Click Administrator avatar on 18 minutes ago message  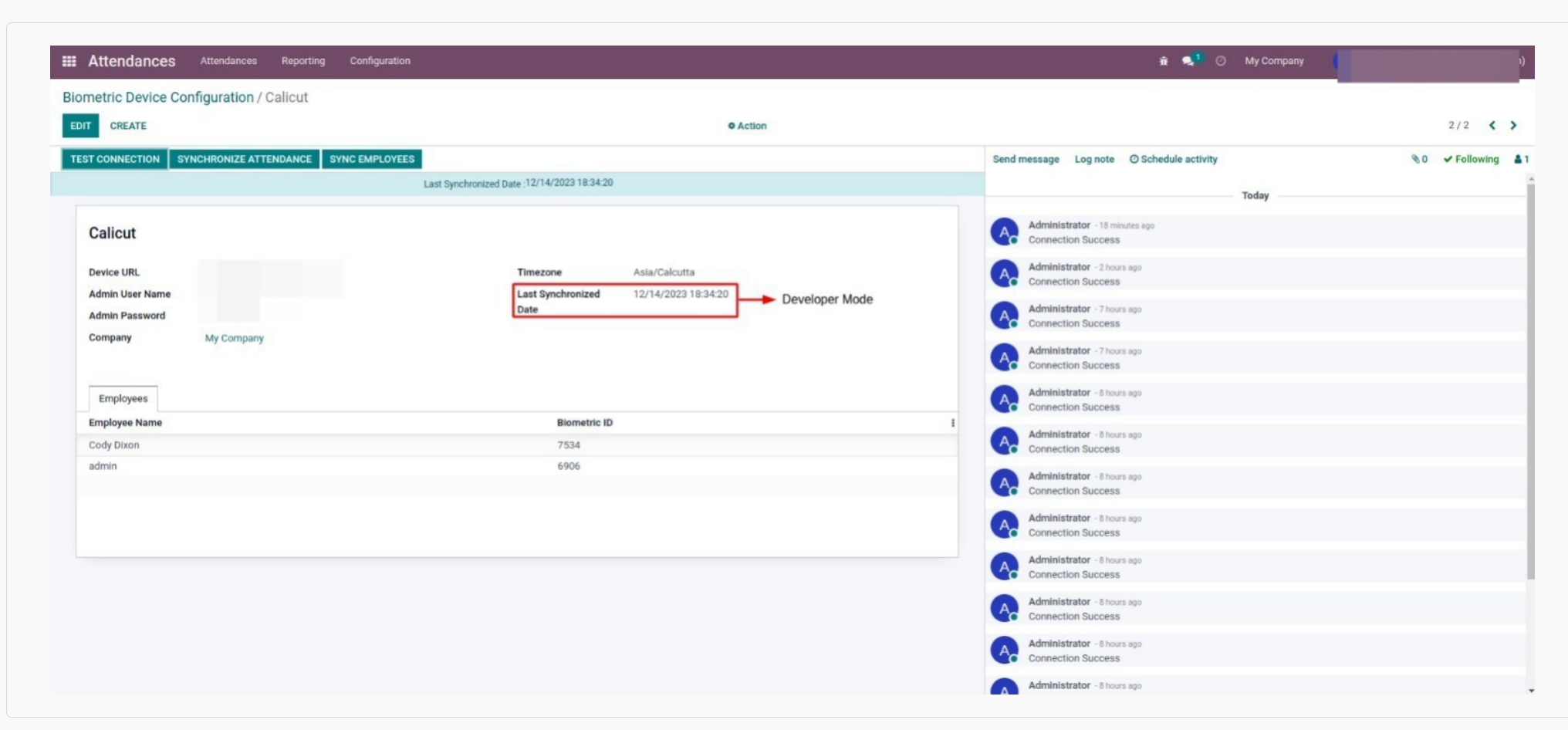click(1004, 232)
